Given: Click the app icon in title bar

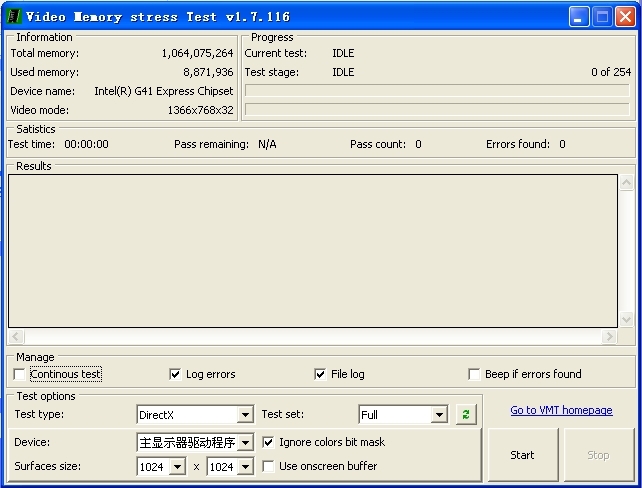Looking at the screenshot, I should (x=14, y=16).
